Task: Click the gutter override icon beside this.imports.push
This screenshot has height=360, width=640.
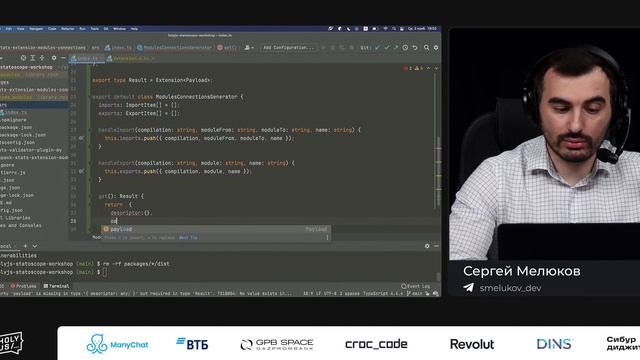Action: pos(81,138)
